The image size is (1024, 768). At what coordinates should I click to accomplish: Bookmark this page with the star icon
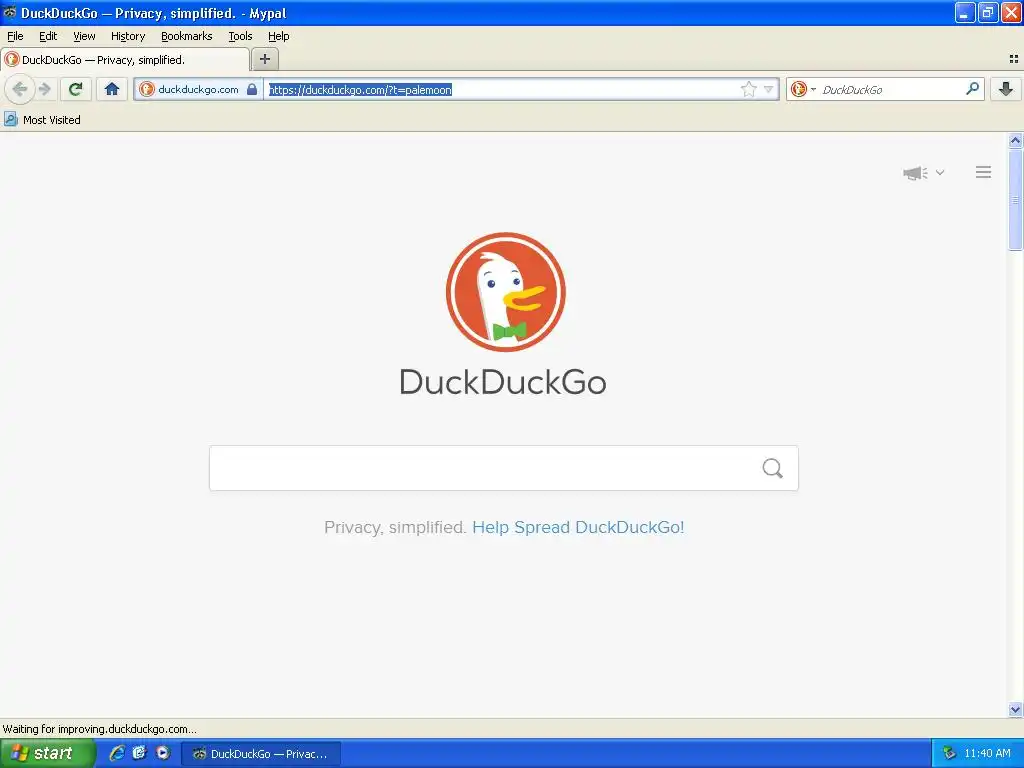click(x=748, y=89)
